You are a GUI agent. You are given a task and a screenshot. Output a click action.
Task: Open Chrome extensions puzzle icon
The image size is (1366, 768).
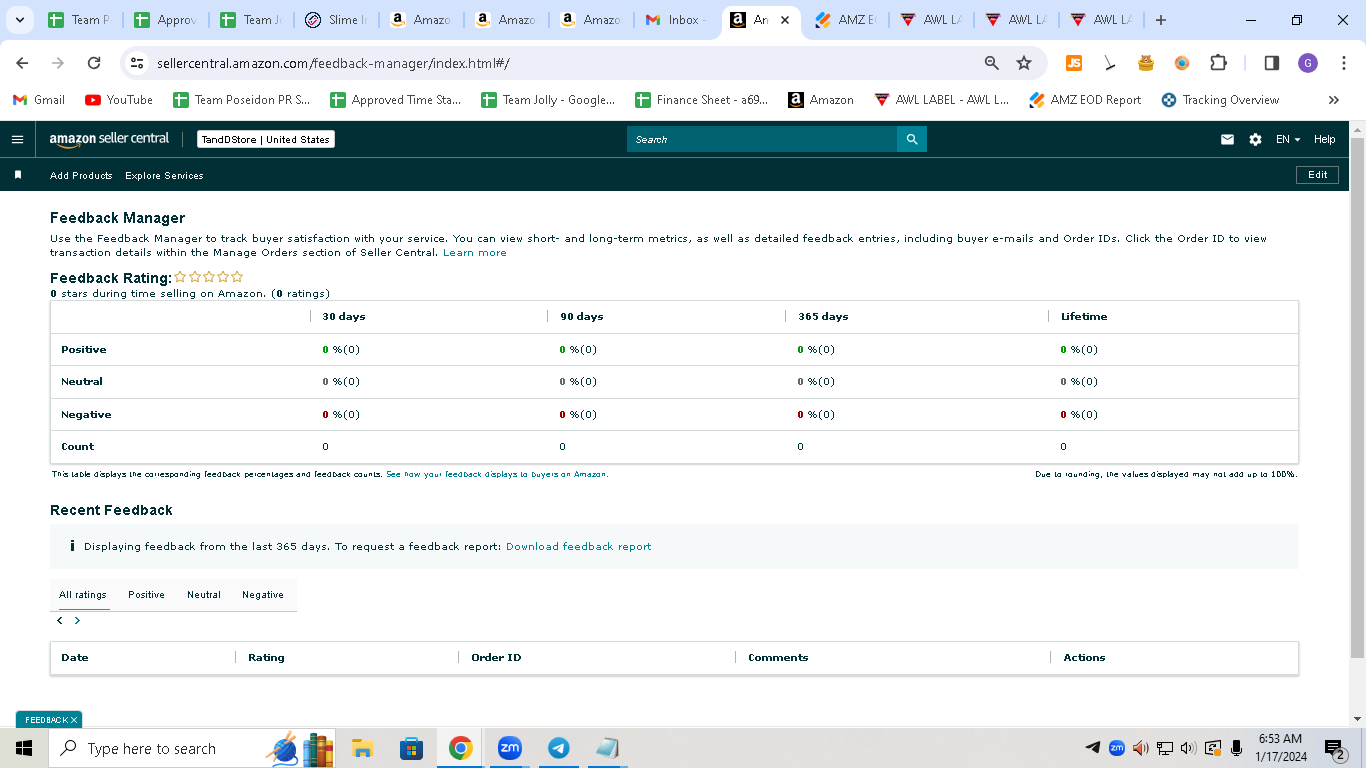[x=1218, y=63]
